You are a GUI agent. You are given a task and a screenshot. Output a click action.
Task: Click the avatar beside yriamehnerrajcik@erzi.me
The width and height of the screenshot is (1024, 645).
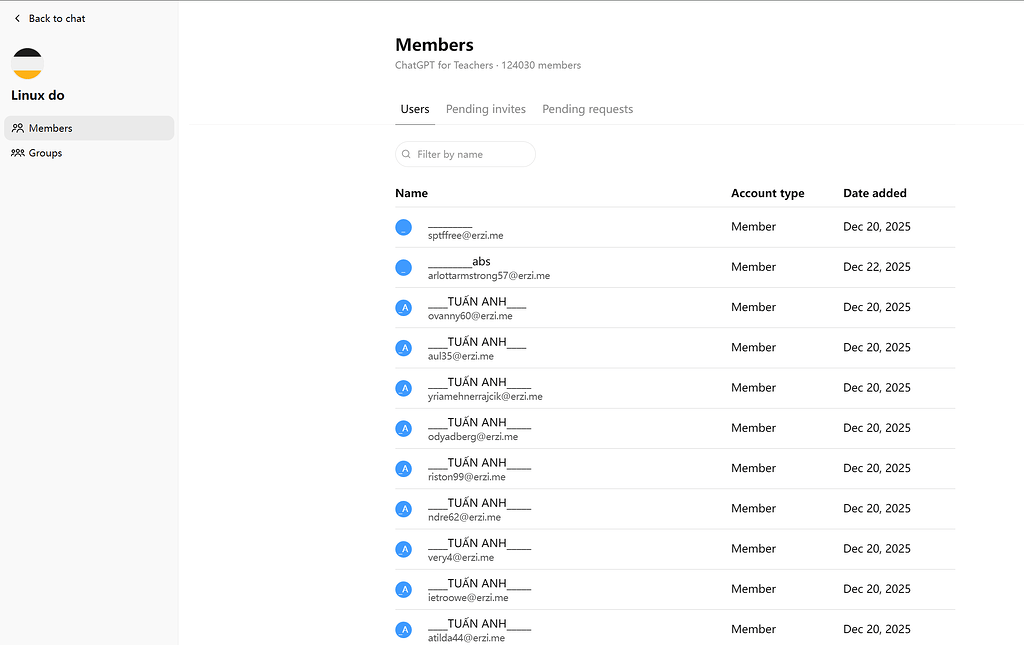pos(404,388)
